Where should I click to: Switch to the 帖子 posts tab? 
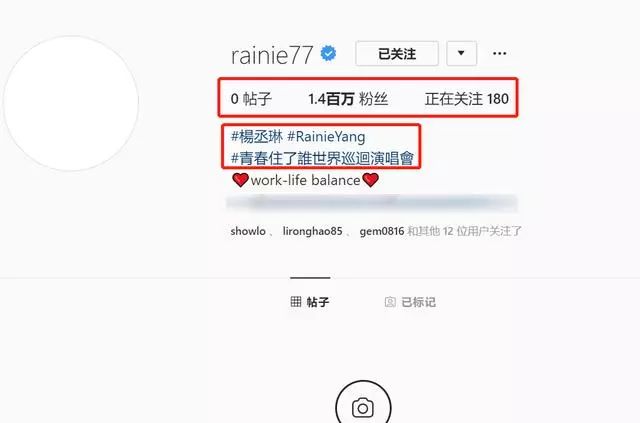coord(310,302)
